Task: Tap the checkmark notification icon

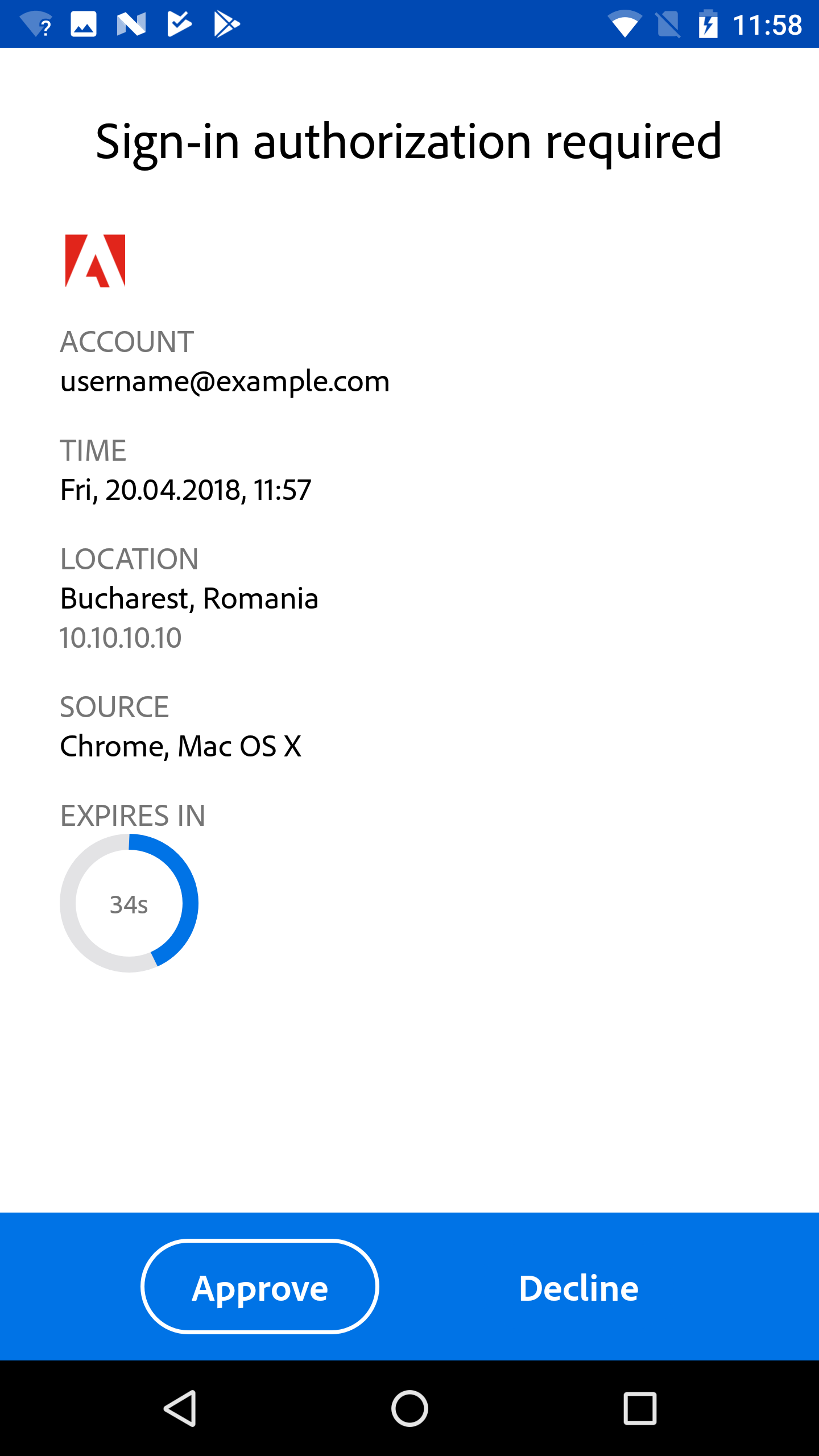Action: pyautogui.click(x=179, y=24)
